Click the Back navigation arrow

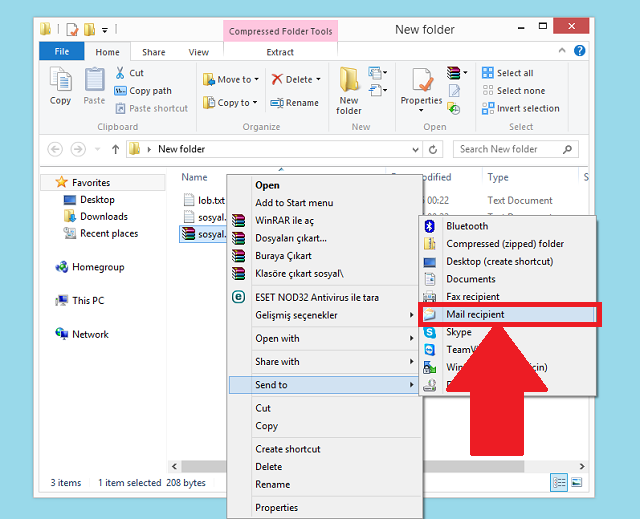point(55,149)
